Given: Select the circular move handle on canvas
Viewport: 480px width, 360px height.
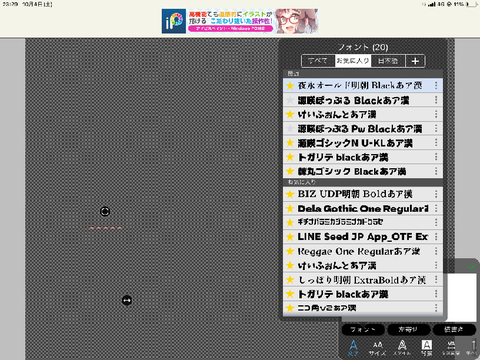Looking at the screenshot, I should (x=105, y=211).
